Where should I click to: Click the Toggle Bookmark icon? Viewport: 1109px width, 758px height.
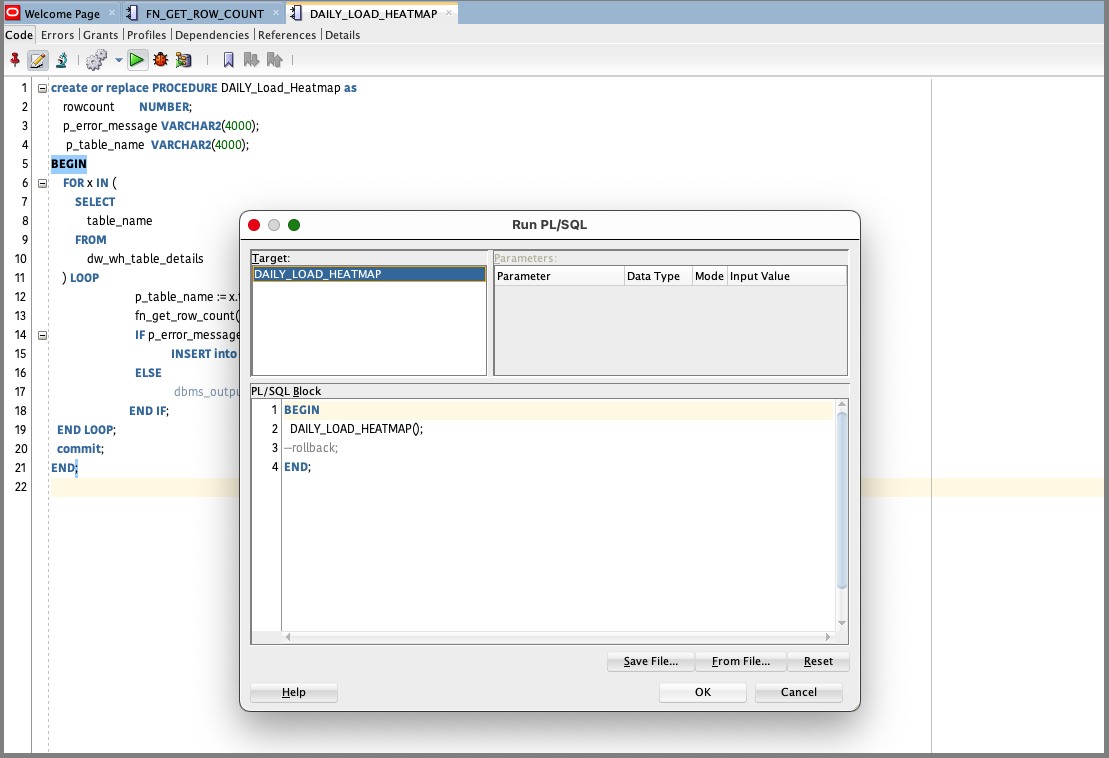click(x=228, y=60)
